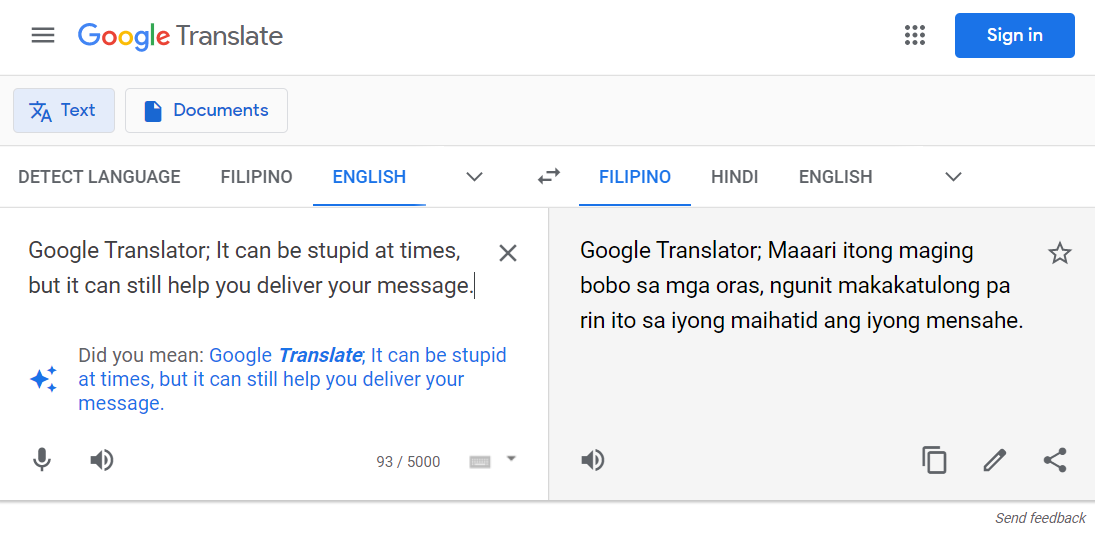Screen dimensions: 1095x541
Task: Expand more source languages chevron
Action: 474,177
